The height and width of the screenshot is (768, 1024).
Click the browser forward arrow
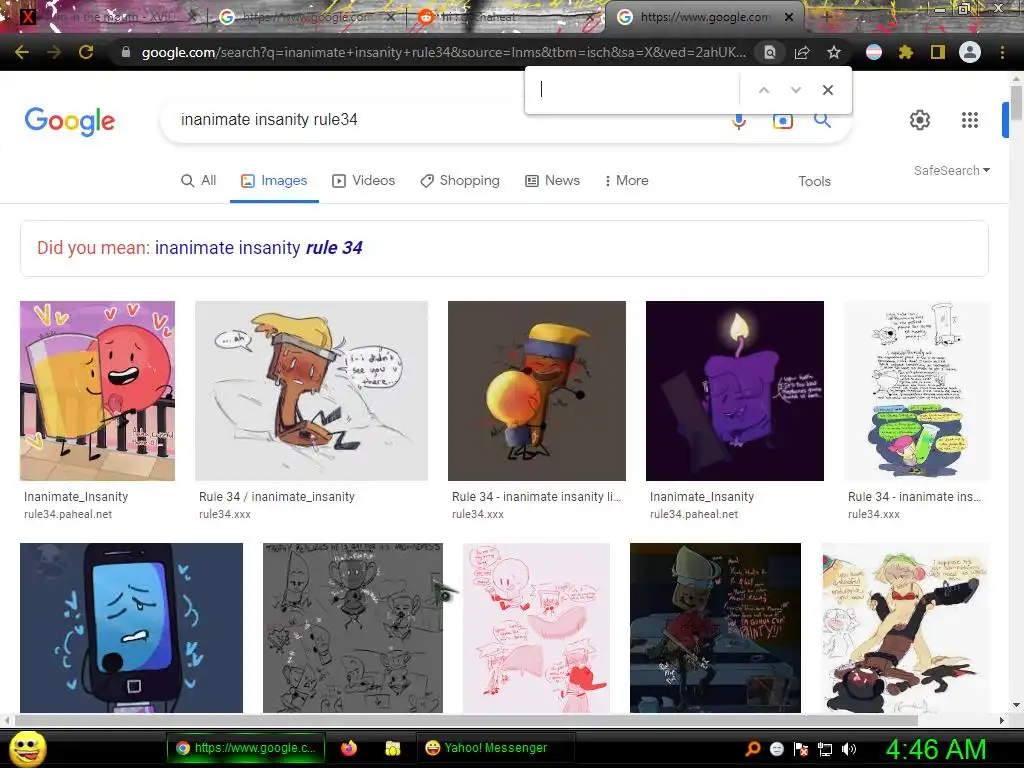click(54, 52)
